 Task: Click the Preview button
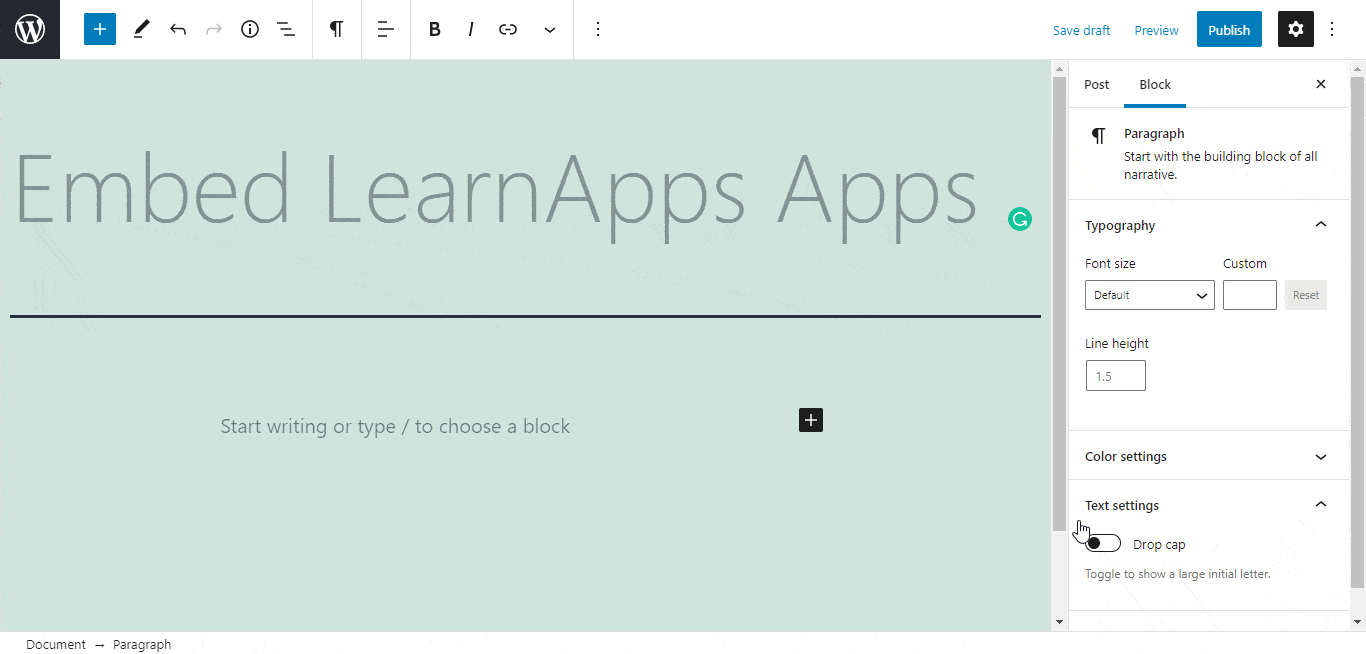coord(1157,30)
